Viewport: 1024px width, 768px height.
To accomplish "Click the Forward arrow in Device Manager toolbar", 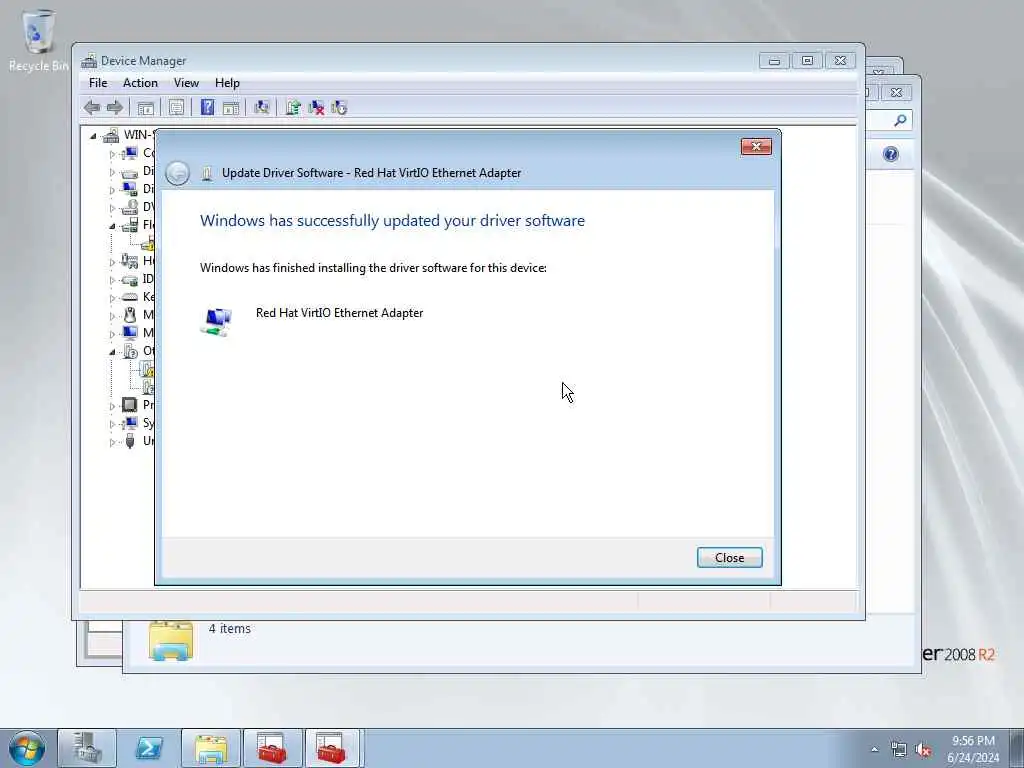I will (x=114, y=108).
